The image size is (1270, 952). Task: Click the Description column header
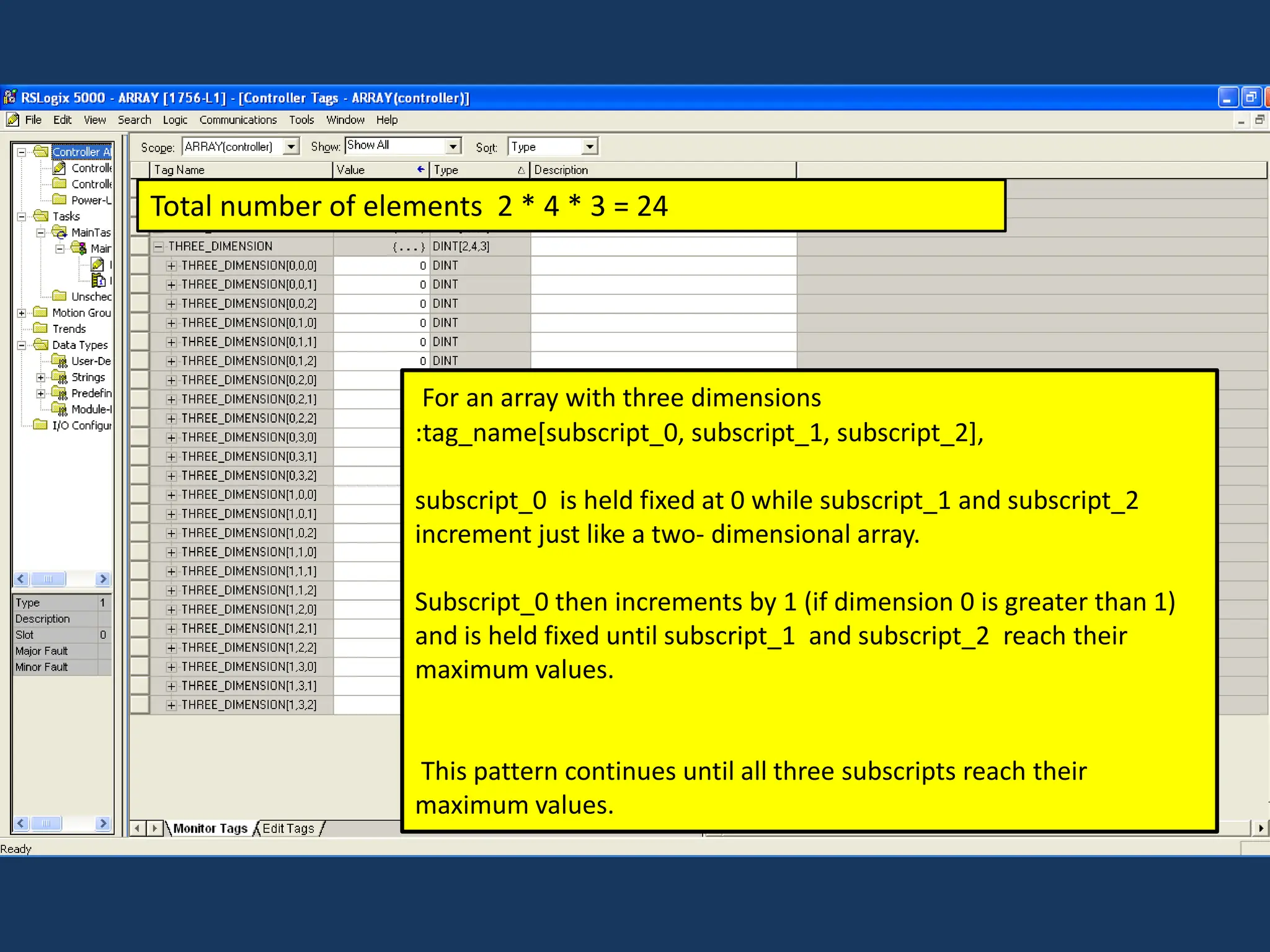664,170
